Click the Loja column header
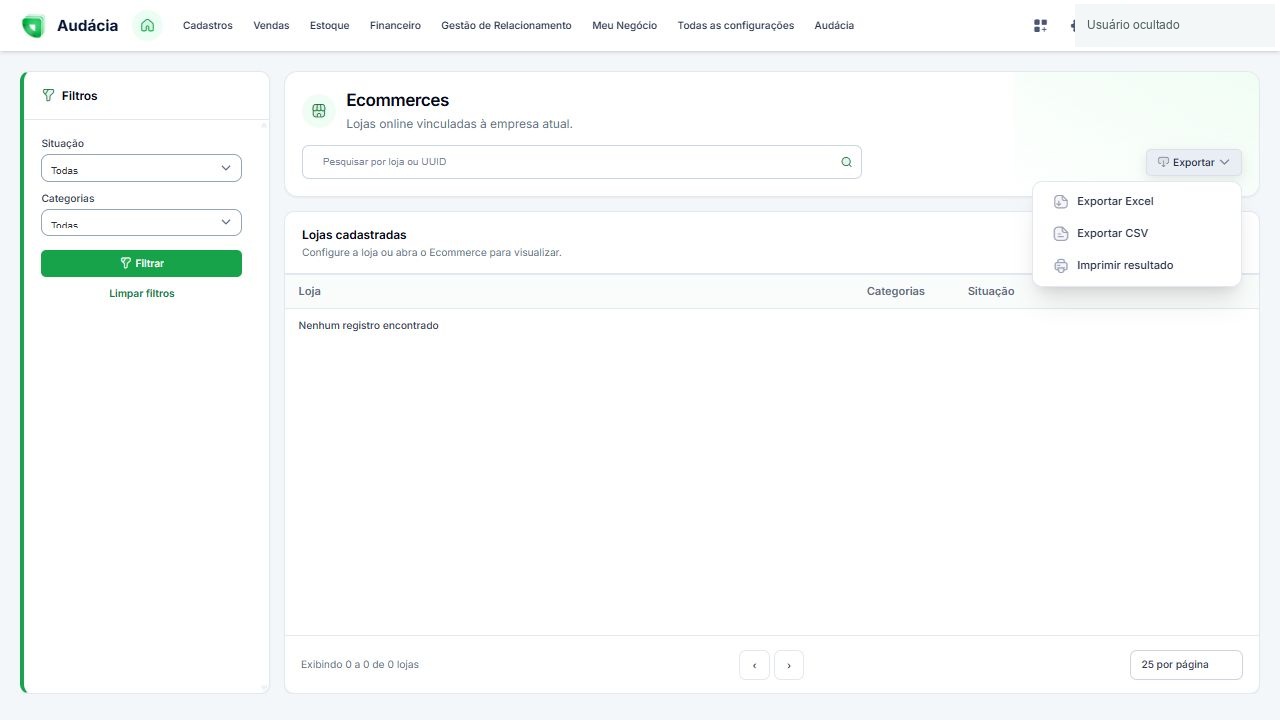 (309, 291)
